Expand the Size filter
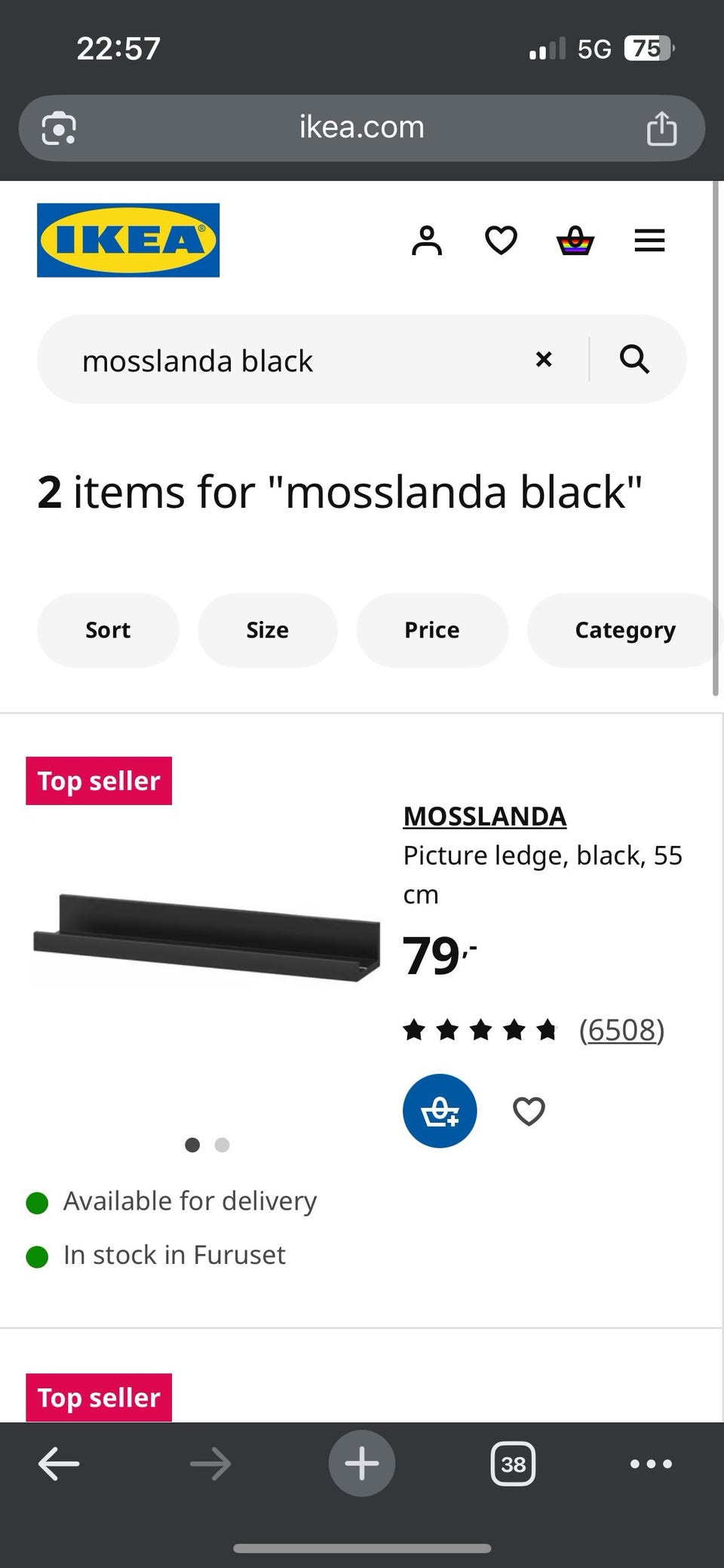The height and width of the screenshot is (1568, 724). (268, 630)
